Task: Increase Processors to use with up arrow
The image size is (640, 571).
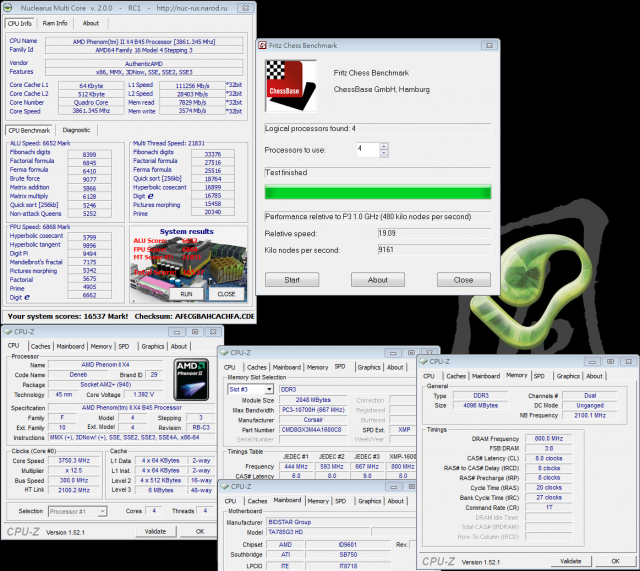Action: [x=383, y=146]
